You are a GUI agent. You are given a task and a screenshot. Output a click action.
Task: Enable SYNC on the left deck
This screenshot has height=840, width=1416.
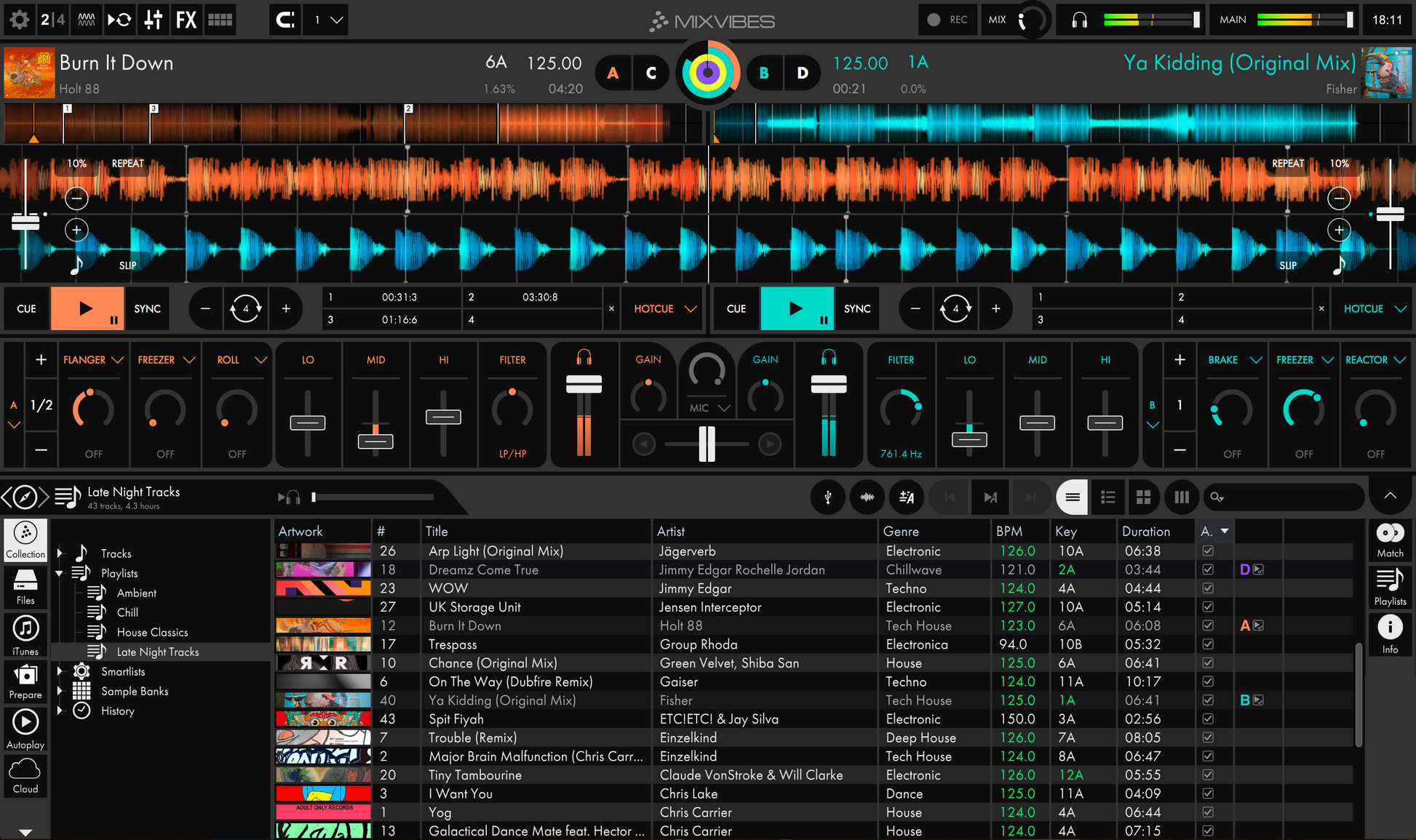[x=147, y=308]
